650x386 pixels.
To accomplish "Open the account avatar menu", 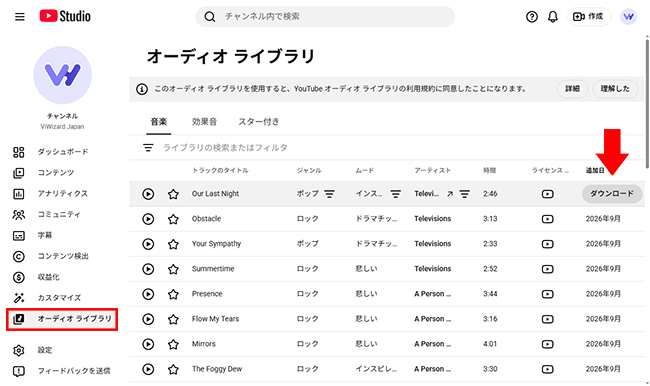I will [628, 17].
